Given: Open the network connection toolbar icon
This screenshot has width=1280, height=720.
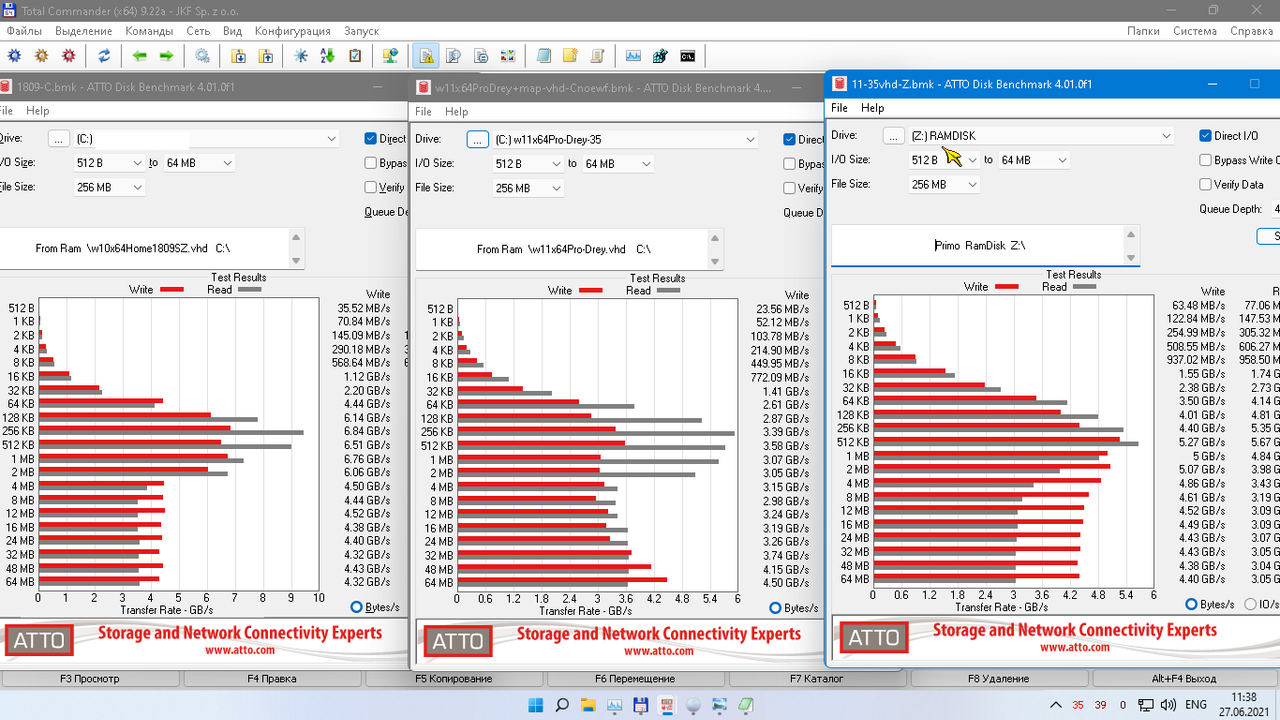Looking at the screenshot, I should coord(391,56).
